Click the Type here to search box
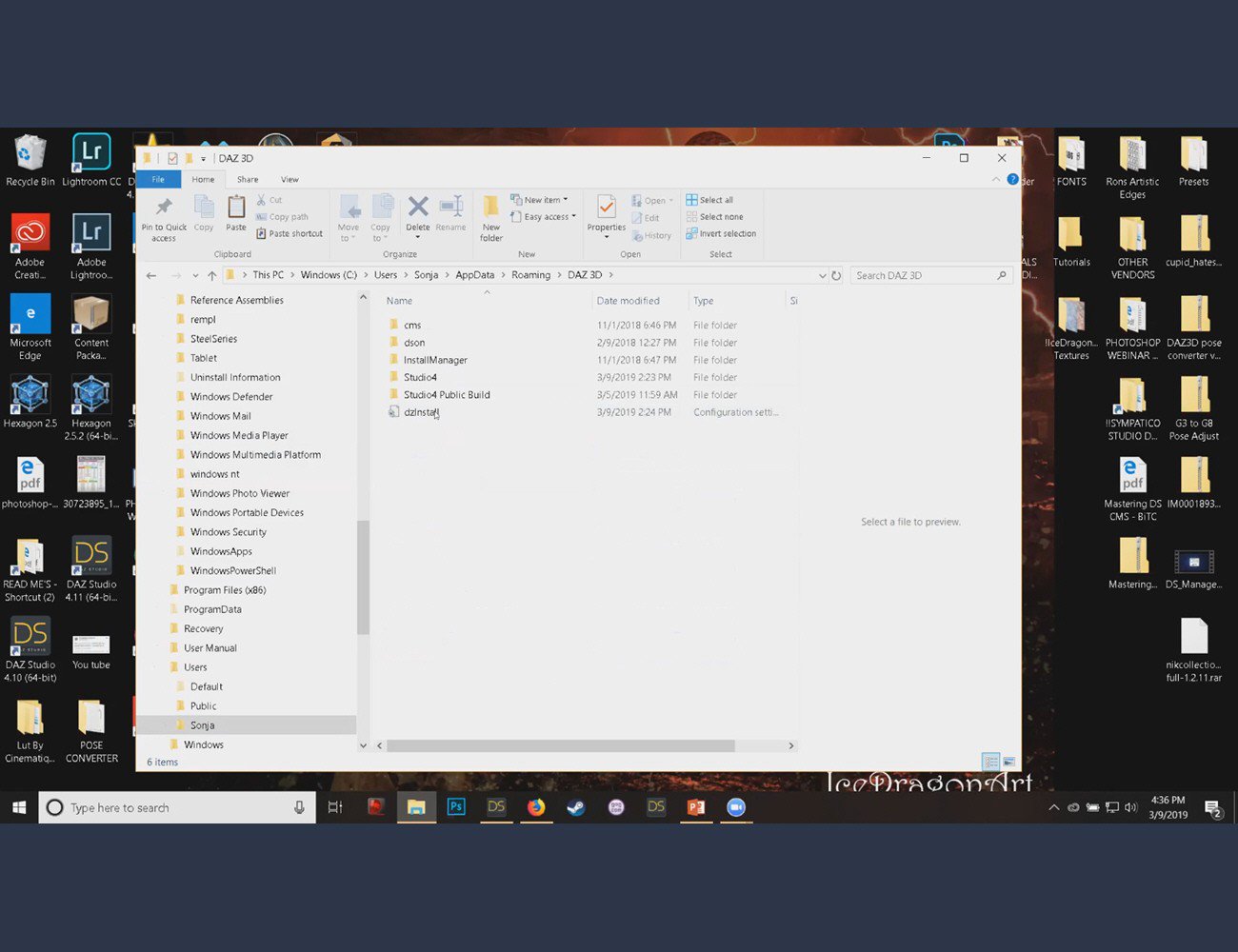Viewport: 1238px width, 952px height. (x=177, y=807)
